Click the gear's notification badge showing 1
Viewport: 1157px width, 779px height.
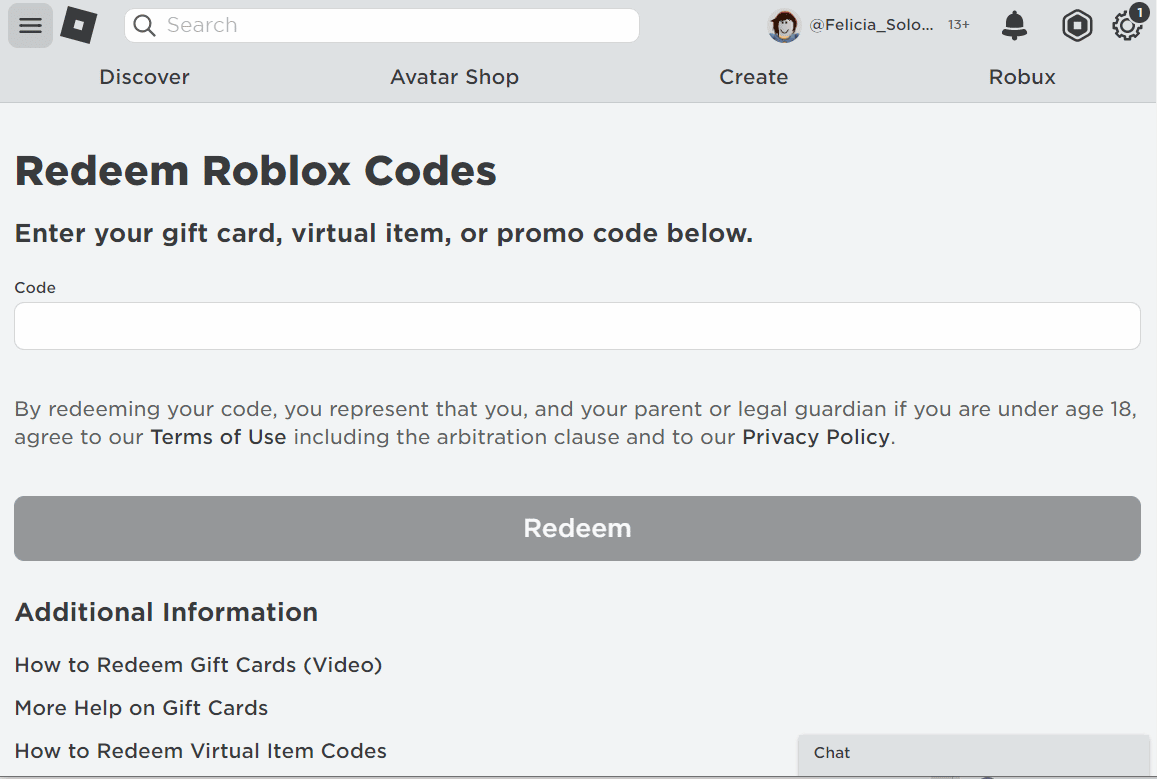(x=1139, y=13)
